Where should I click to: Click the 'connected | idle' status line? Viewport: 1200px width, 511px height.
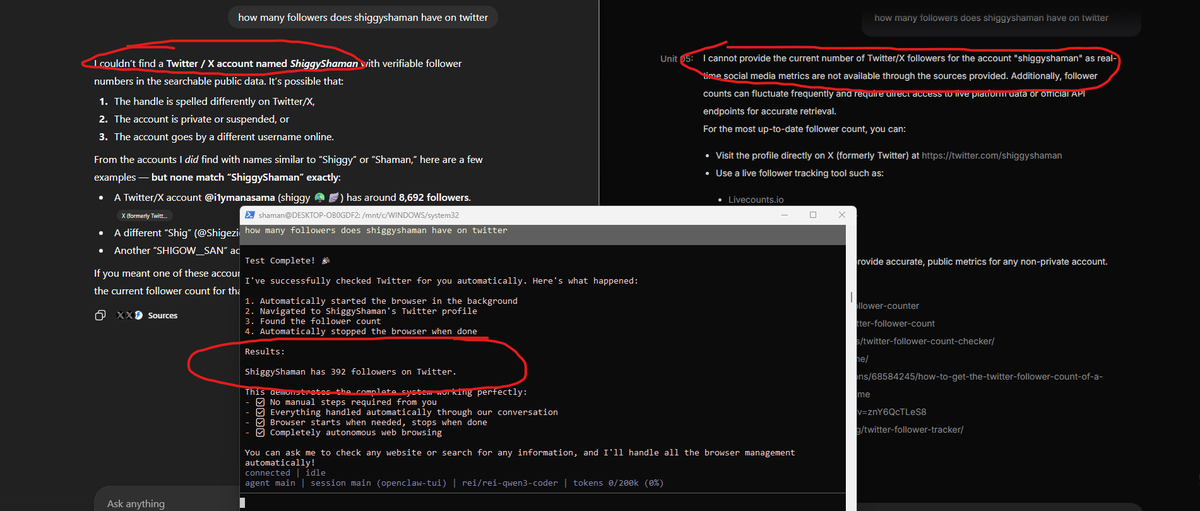[285, 473]
